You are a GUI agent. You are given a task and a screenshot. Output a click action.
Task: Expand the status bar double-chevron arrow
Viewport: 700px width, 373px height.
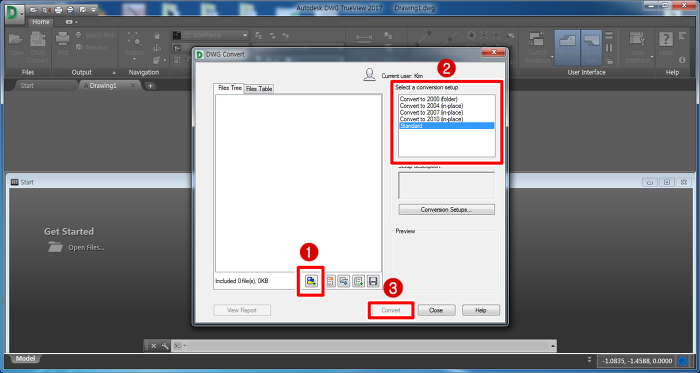coord(589,359)
